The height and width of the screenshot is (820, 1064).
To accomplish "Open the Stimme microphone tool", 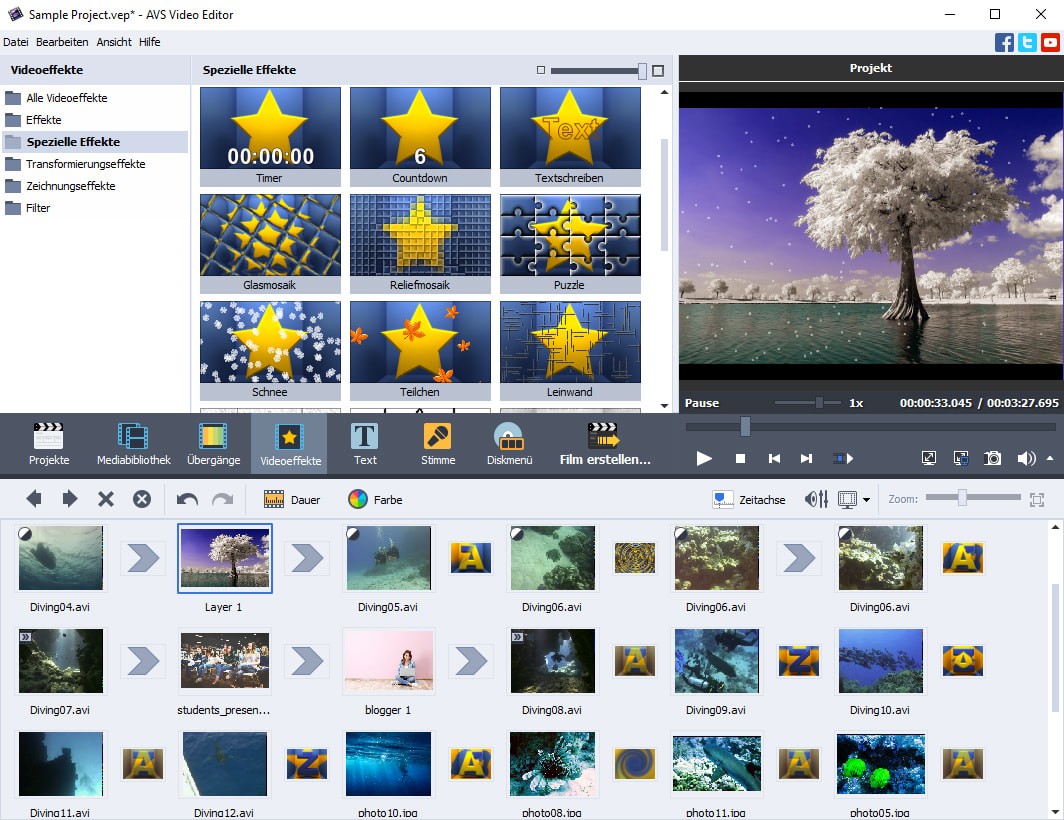I will [x=437, y=445].
